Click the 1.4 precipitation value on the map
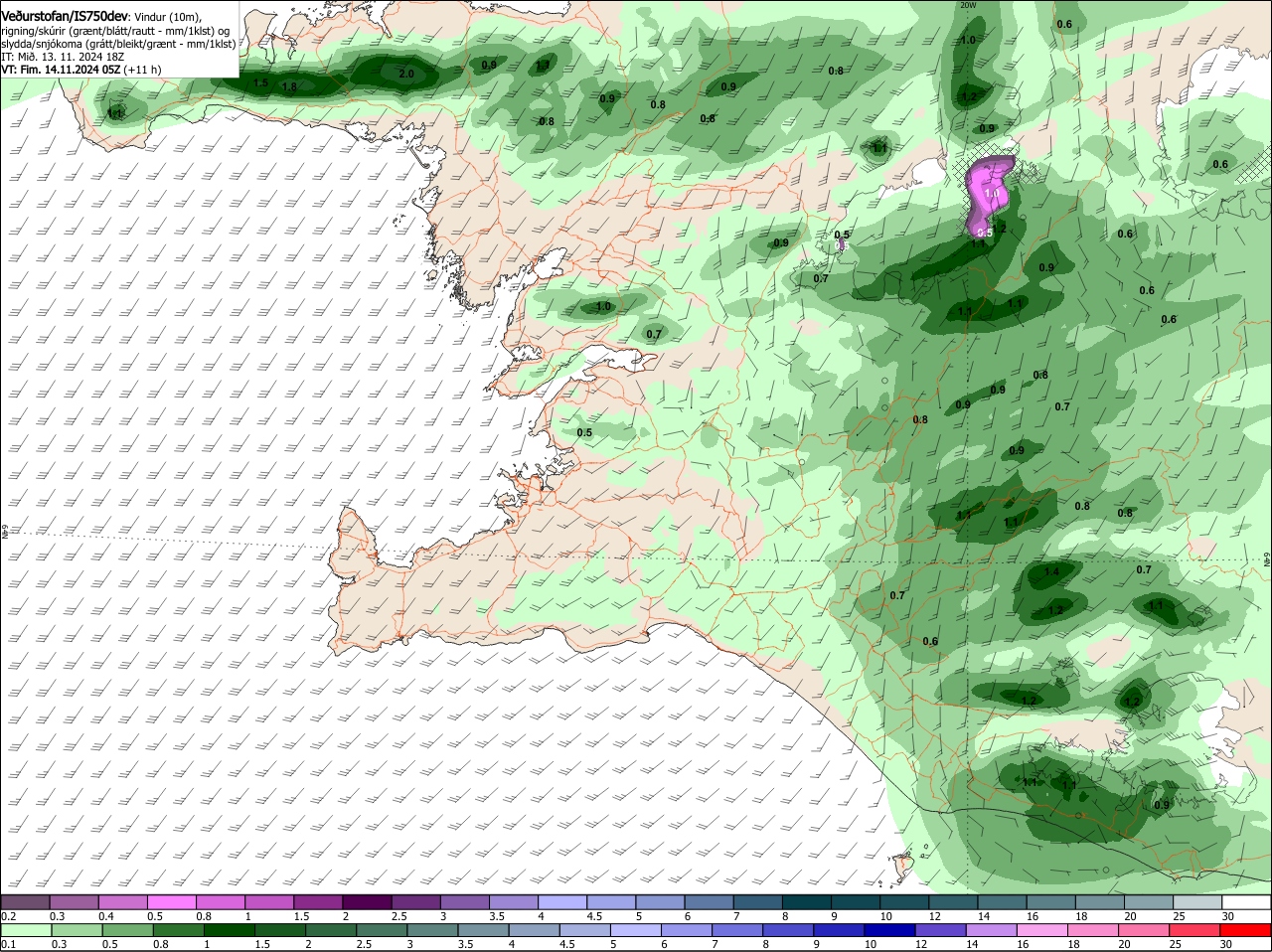This screenshot has width=1272, height=952. point(1051,572)
